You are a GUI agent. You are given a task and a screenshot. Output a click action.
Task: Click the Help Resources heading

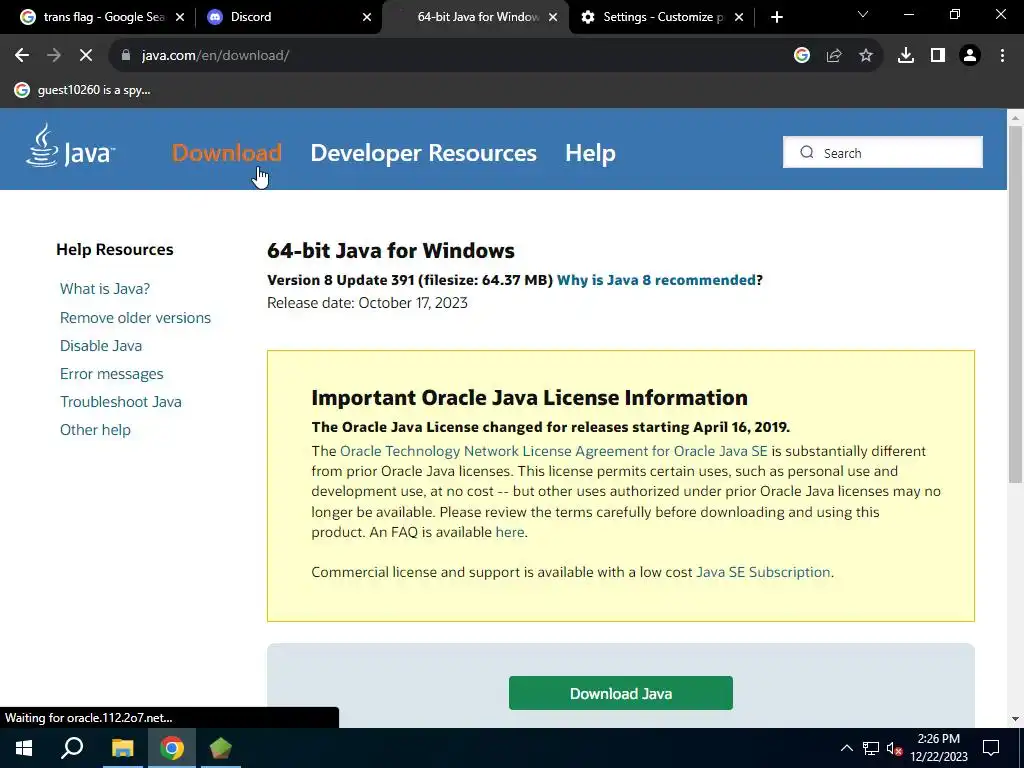pos(115,249)
